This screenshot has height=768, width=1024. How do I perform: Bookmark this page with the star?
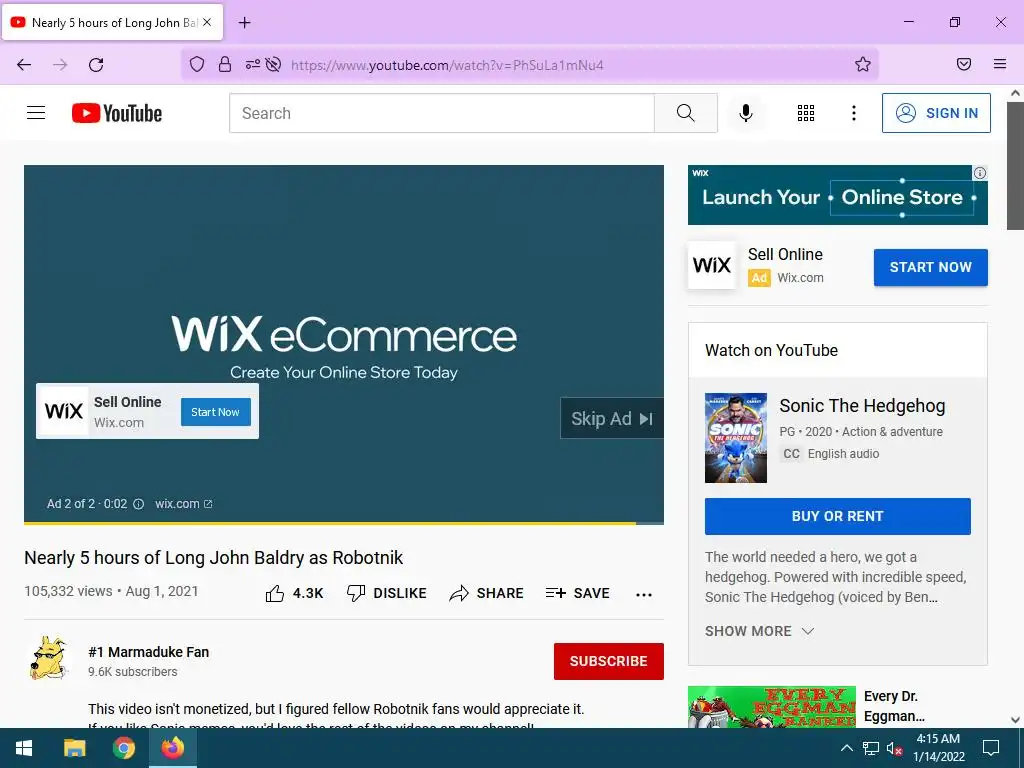coord(863,64)
